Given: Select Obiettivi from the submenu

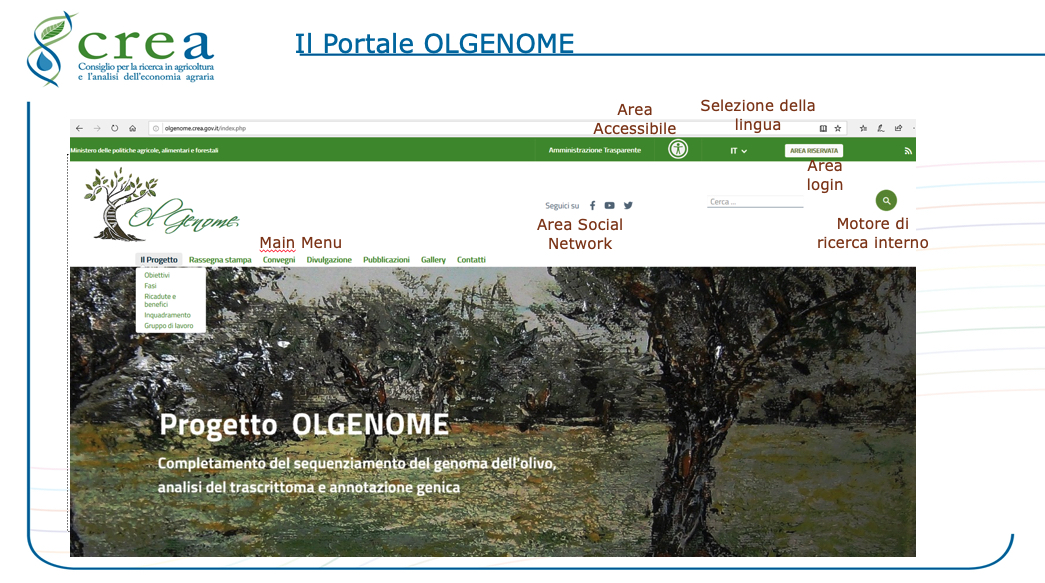Looking at the screenshot, I should (x=157, y=275).
